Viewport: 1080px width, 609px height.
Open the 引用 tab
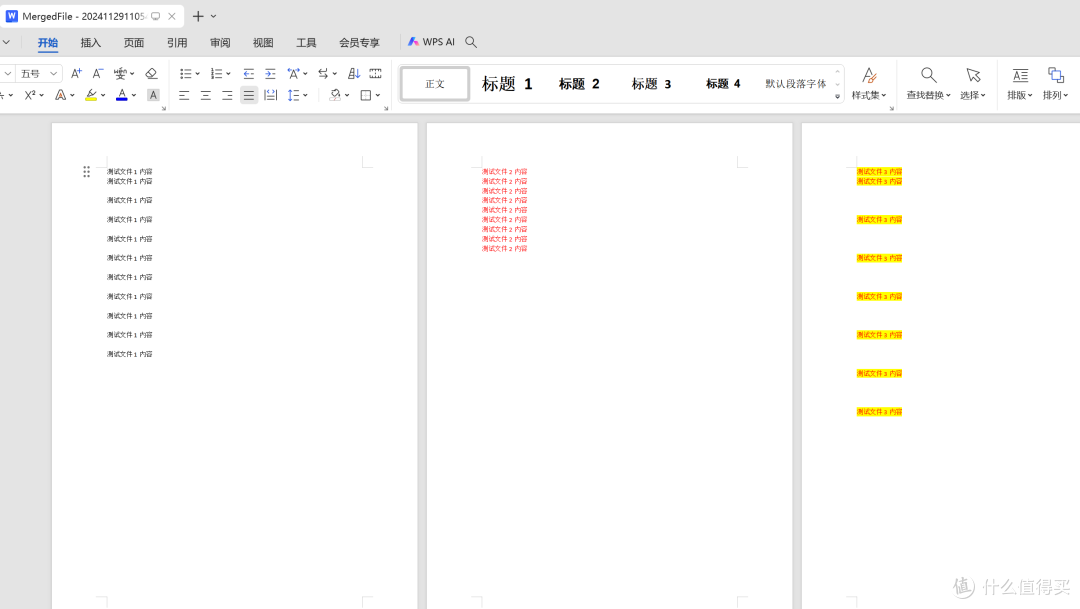click(177, 43)
